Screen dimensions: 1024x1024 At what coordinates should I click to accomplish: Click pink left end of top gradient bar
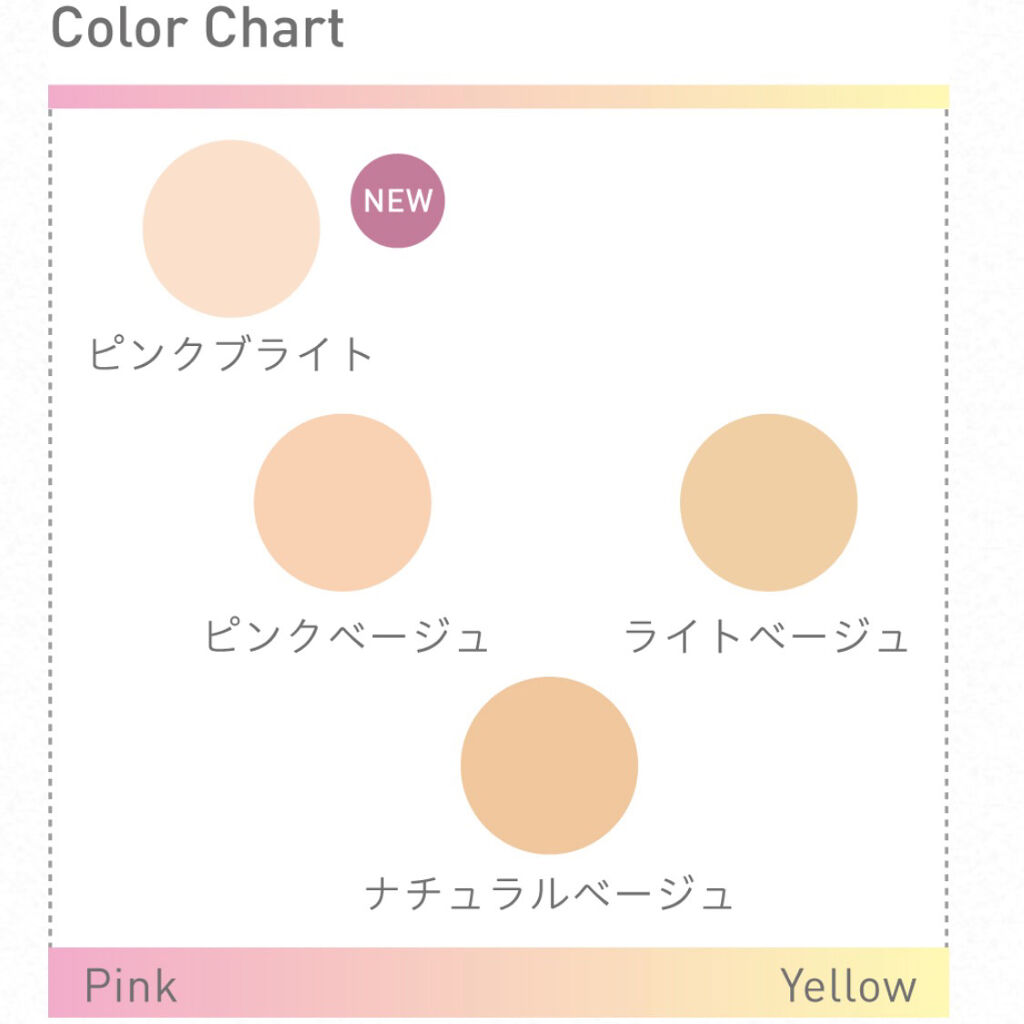pos(62,96)
